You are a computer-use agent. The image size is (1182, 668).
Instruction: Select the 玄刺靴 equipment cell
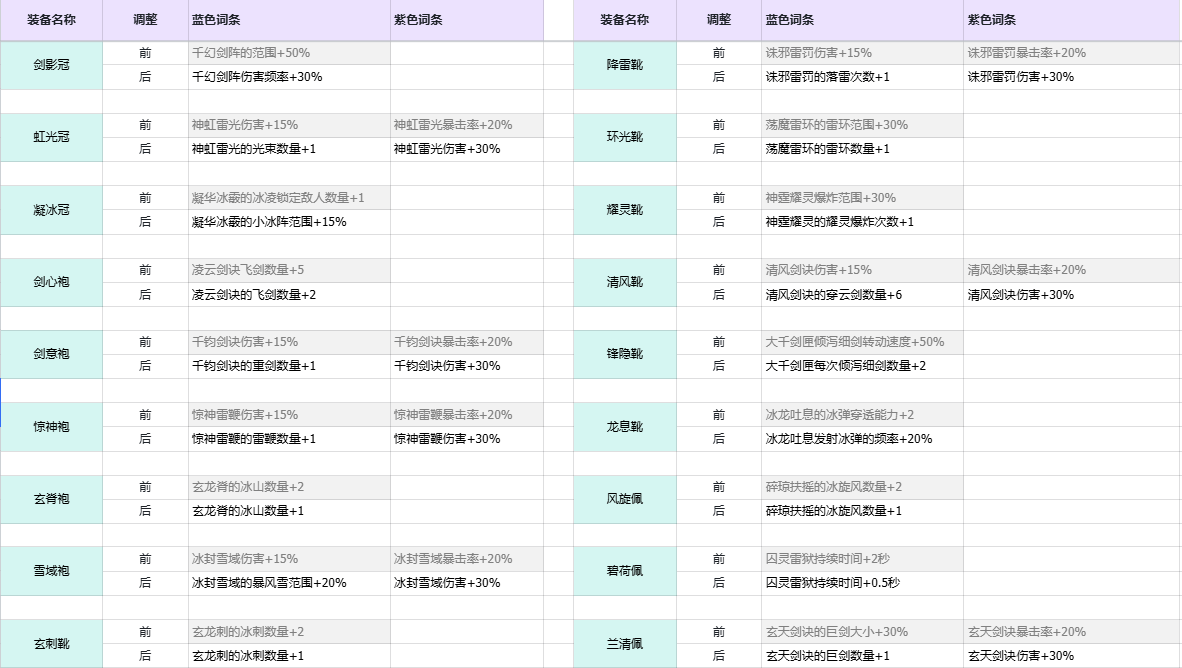(x=51, y=644)
